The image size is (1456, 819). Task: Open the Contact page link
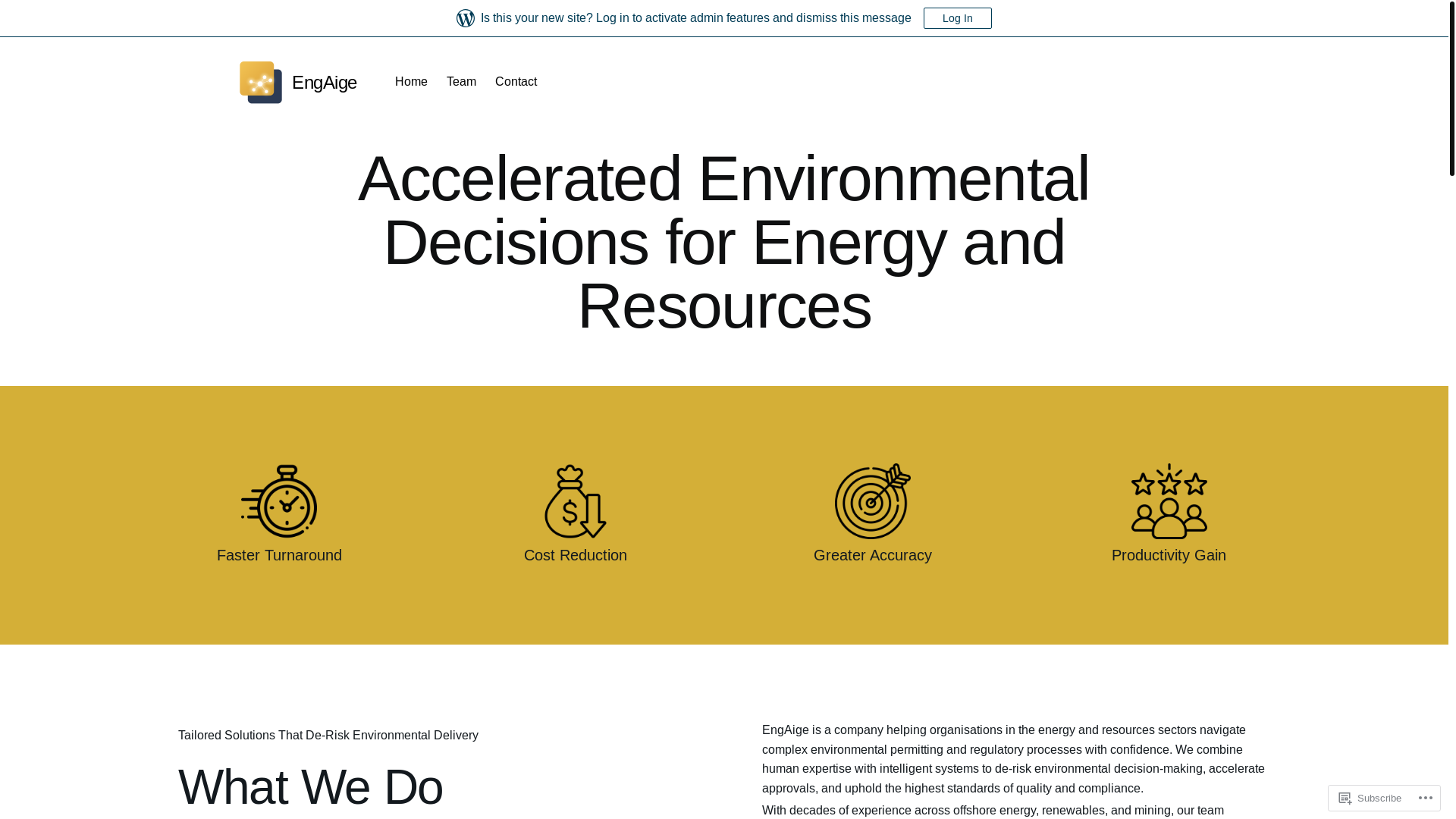point(516,82)
